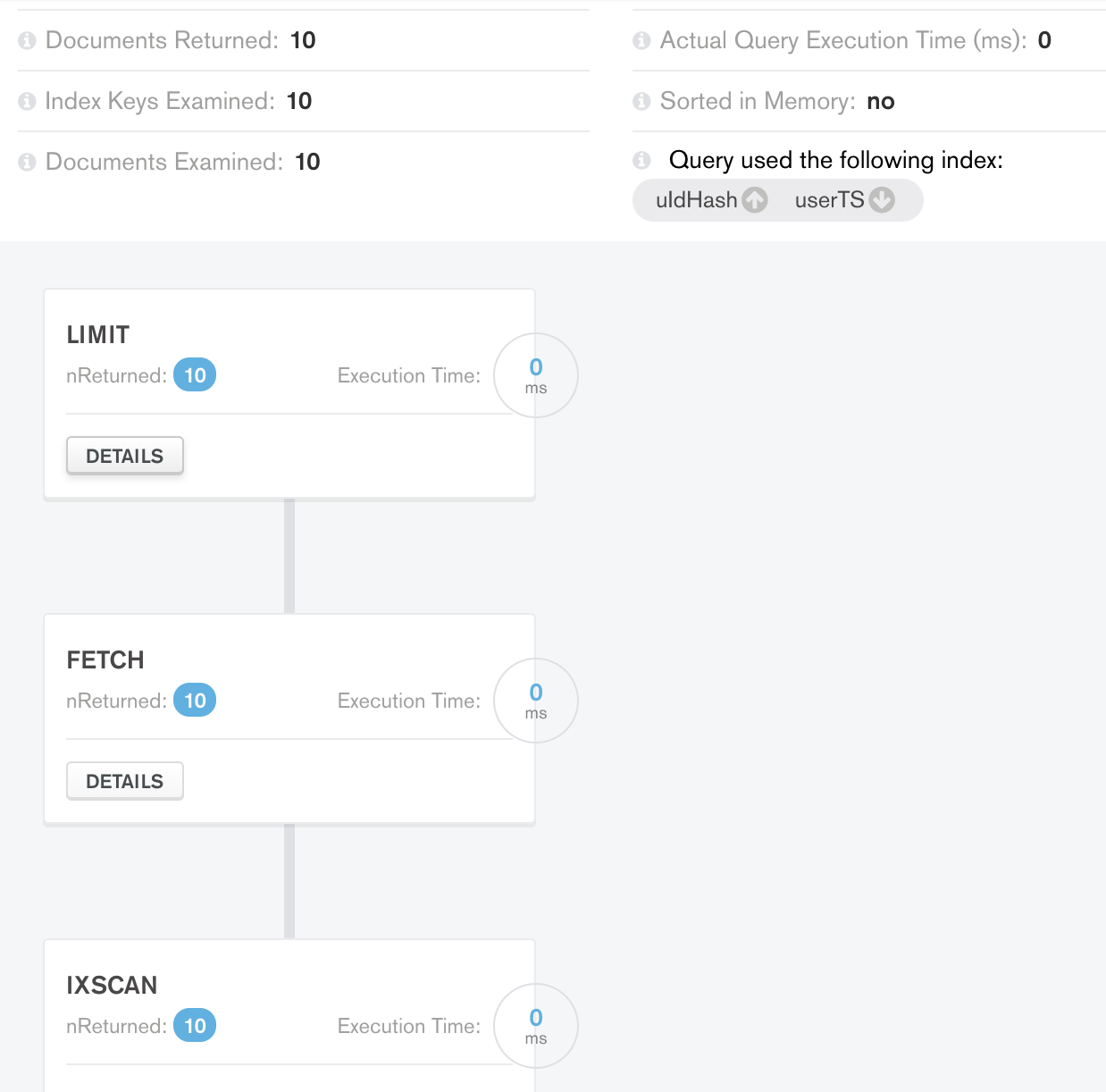Click info icon beside Sorted in Memory
Viewport: 1106px width, 1092px height.
tap(641, 102)
